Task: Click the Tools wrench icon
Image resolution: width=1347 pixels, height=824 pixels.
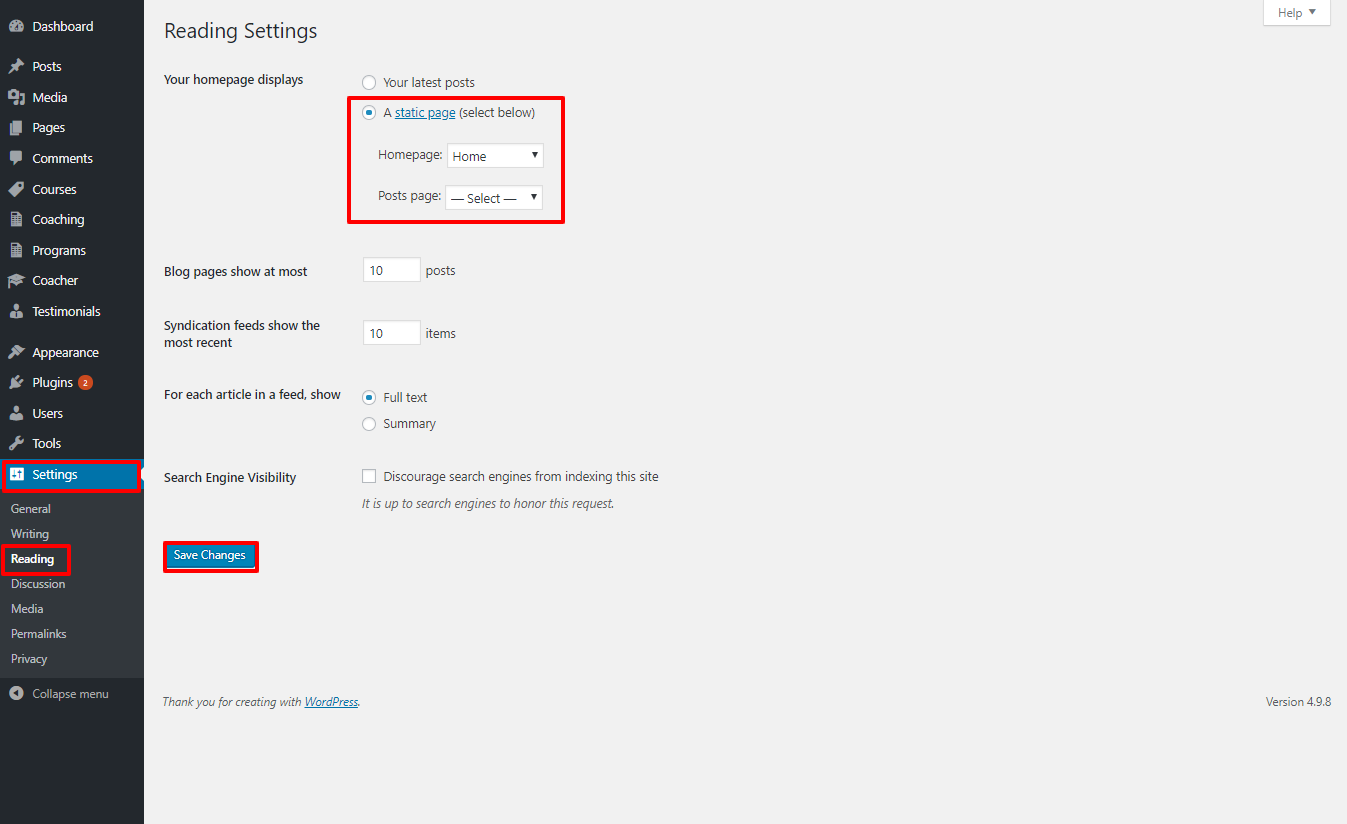Action: (16, 444)
